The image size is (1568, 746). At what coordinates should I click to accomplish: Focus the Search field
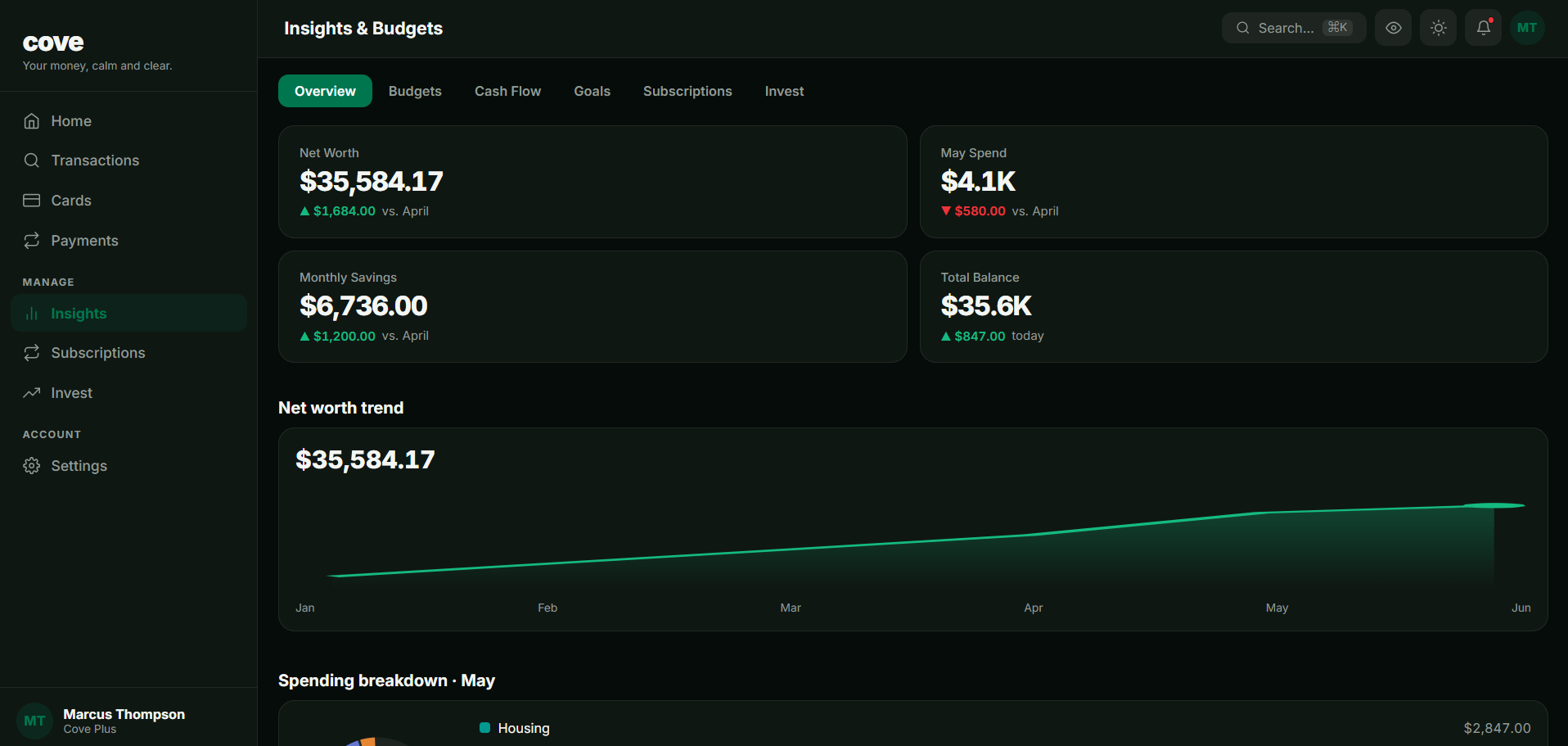(1294, 28)
